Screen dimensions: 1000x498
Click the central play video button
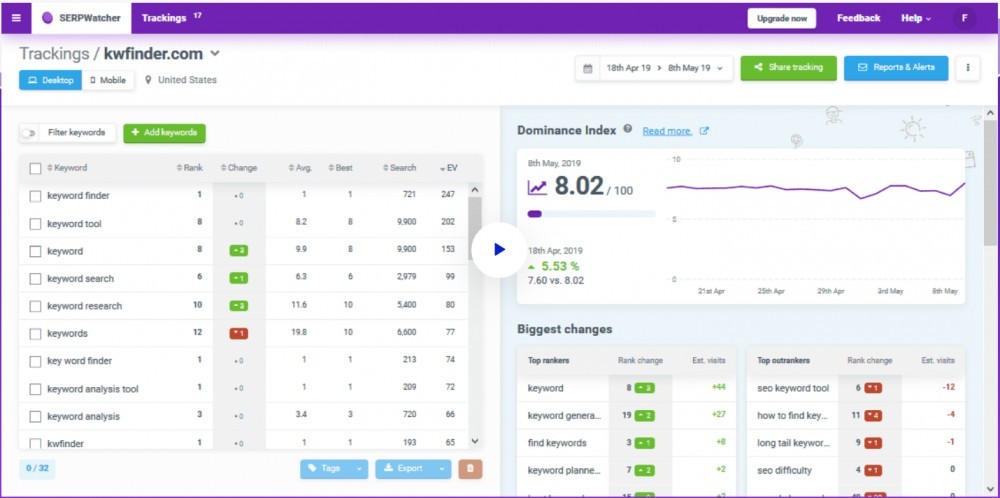coord(499,249)
